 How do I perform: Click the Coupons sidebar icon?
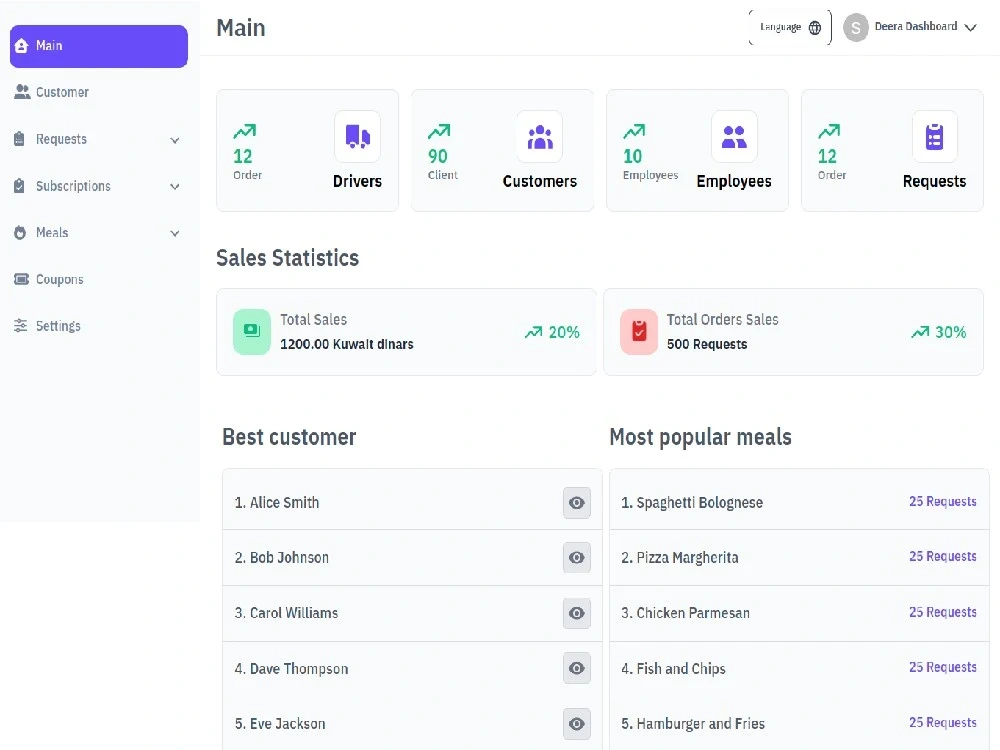22,279
